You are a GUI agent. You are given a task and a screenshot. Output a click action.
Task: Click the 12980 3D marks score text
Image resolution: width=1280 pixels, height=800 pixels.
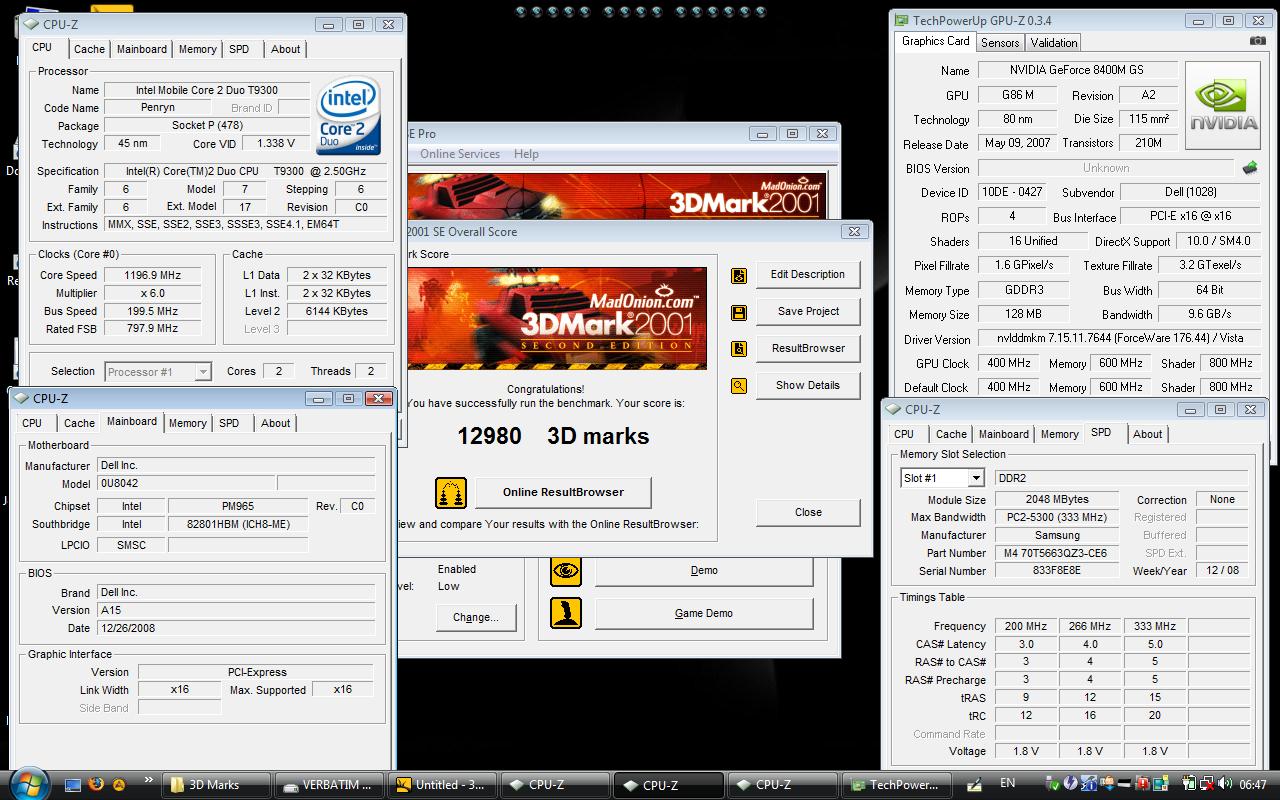coord(553,436)
